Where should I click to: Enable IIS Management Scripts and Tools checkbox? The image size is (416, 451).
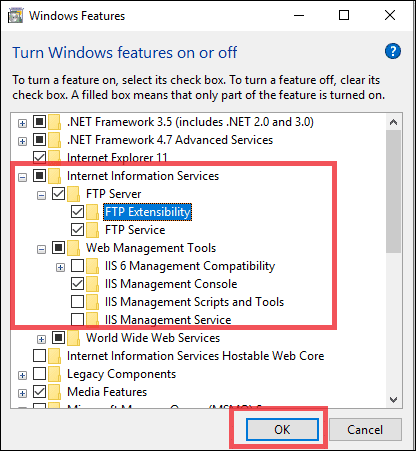[x=77, y=302]
